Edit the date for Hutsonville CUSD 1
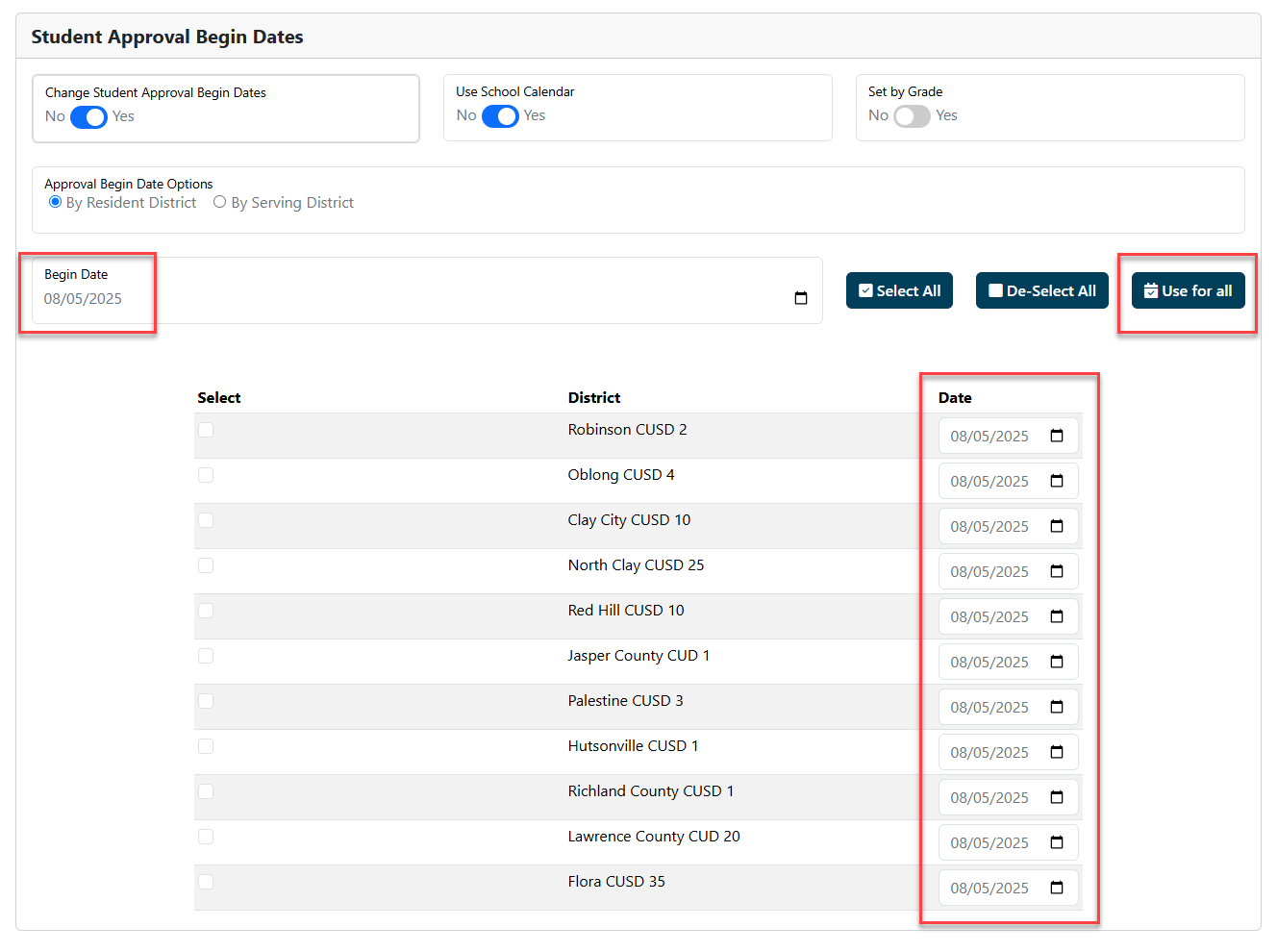 1008,752
